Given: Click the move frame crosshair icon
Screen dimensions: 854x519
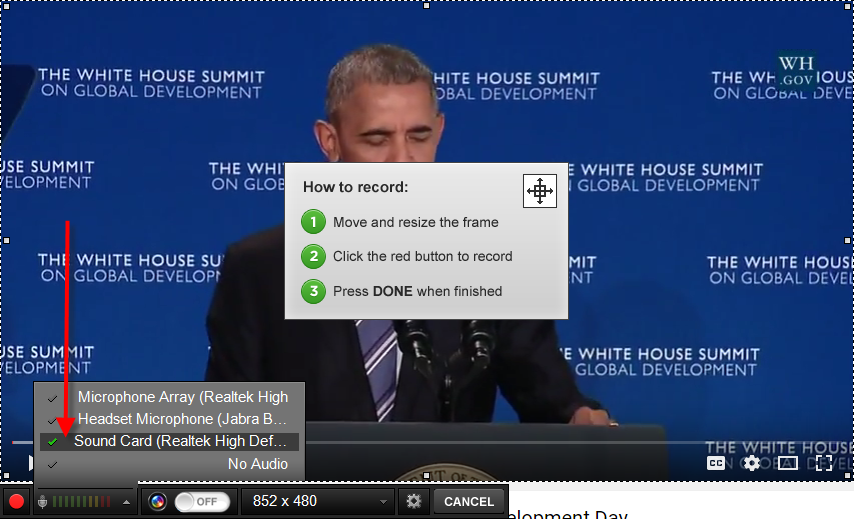Looking at the screenshot, I should (540, 191).
